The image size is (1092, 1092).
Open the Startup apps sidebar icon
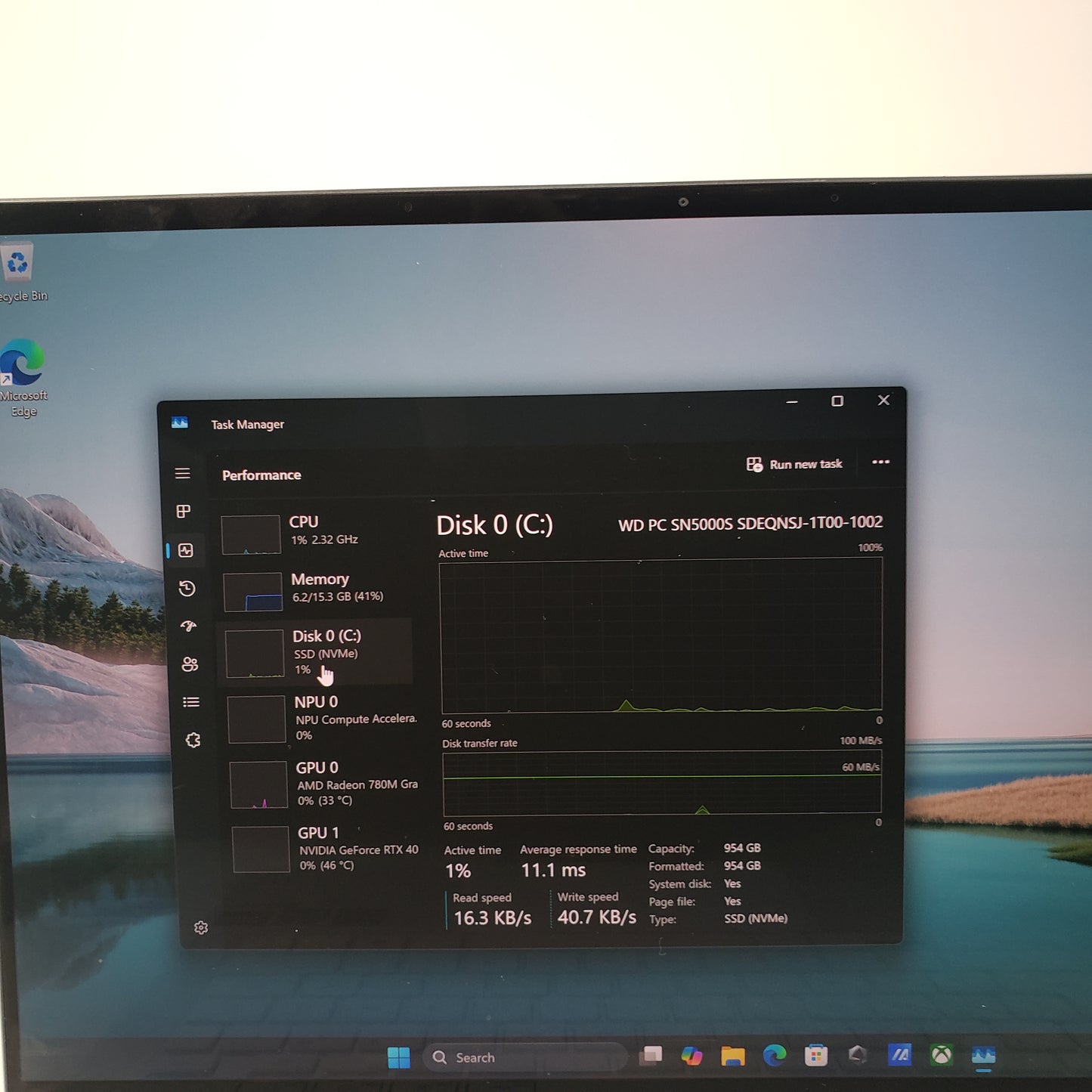tap(188, 626)
